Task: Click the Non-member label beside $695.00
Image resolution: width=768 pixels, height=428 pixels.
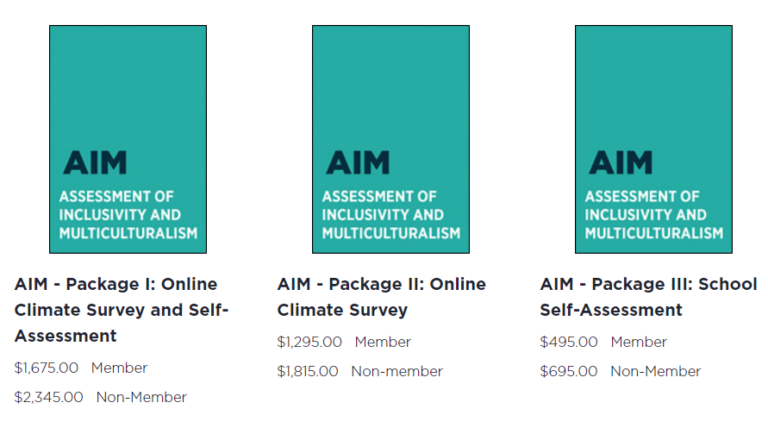Action: coord(655,371)
